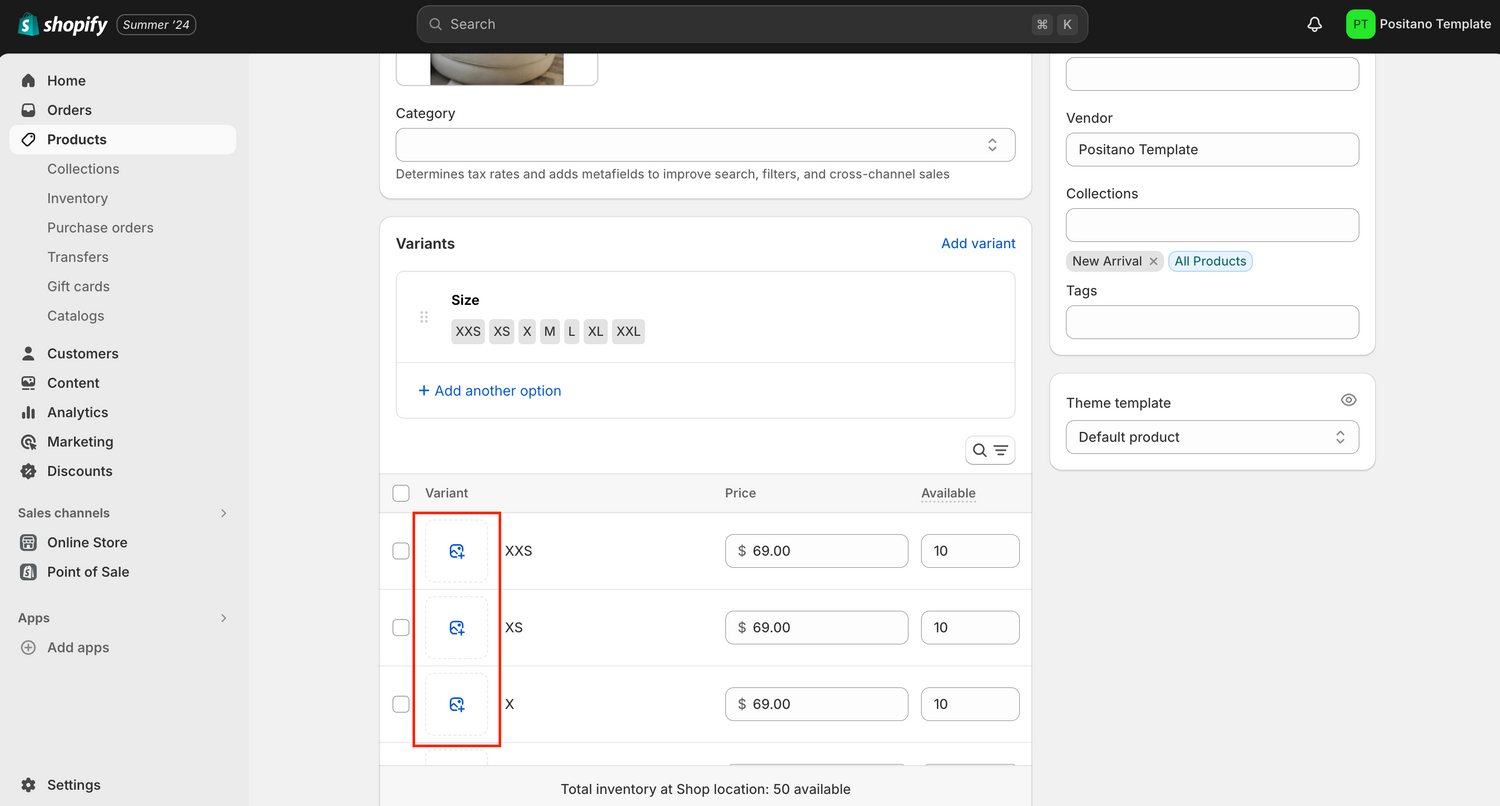
Task: Click the XXS price input field
Action: click(x=816, y=551)
